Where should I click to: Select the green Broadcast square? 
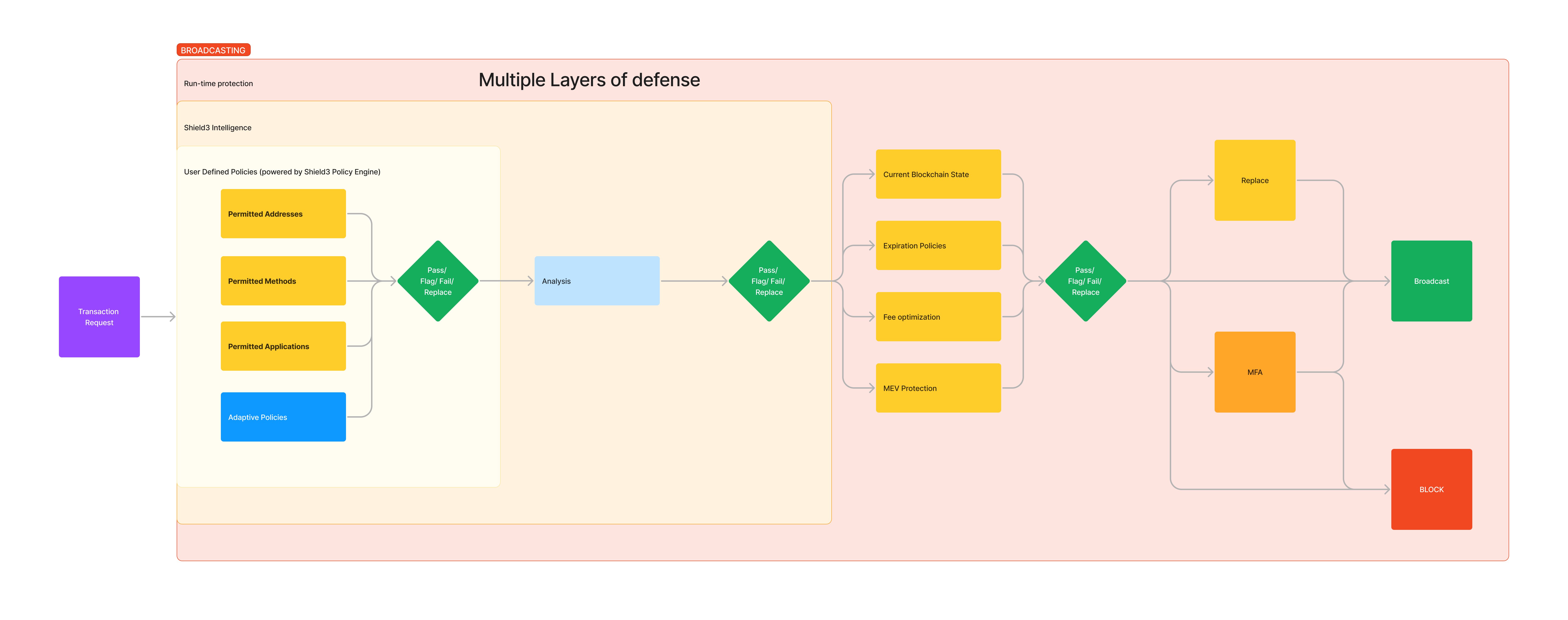[x=1431, y=281]
